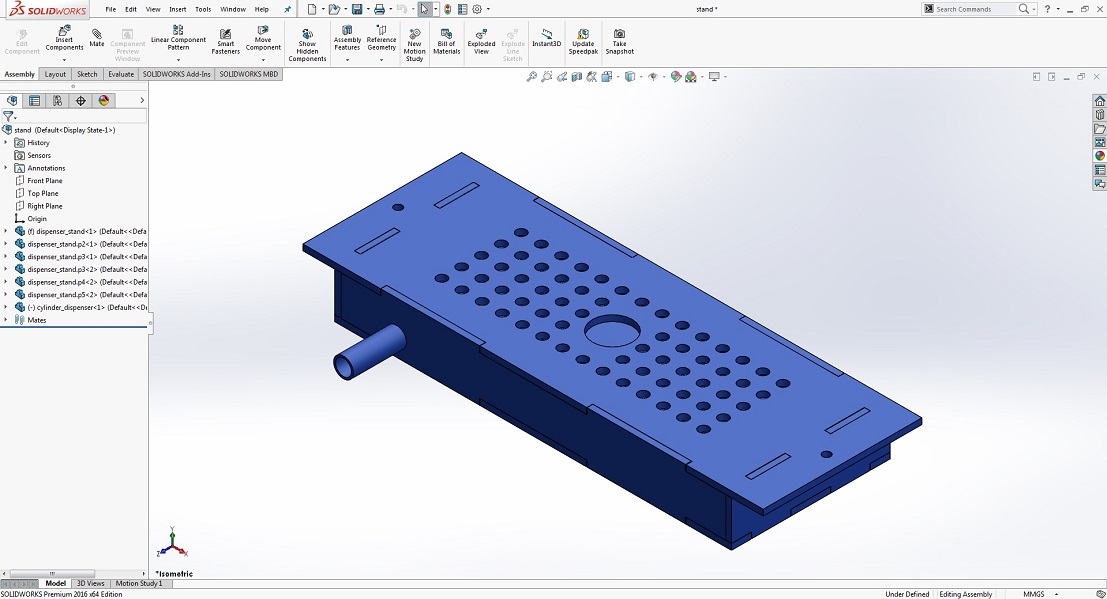
Task: Expand FeatureManager panel flyout arrow
Action: coord(142,100)
